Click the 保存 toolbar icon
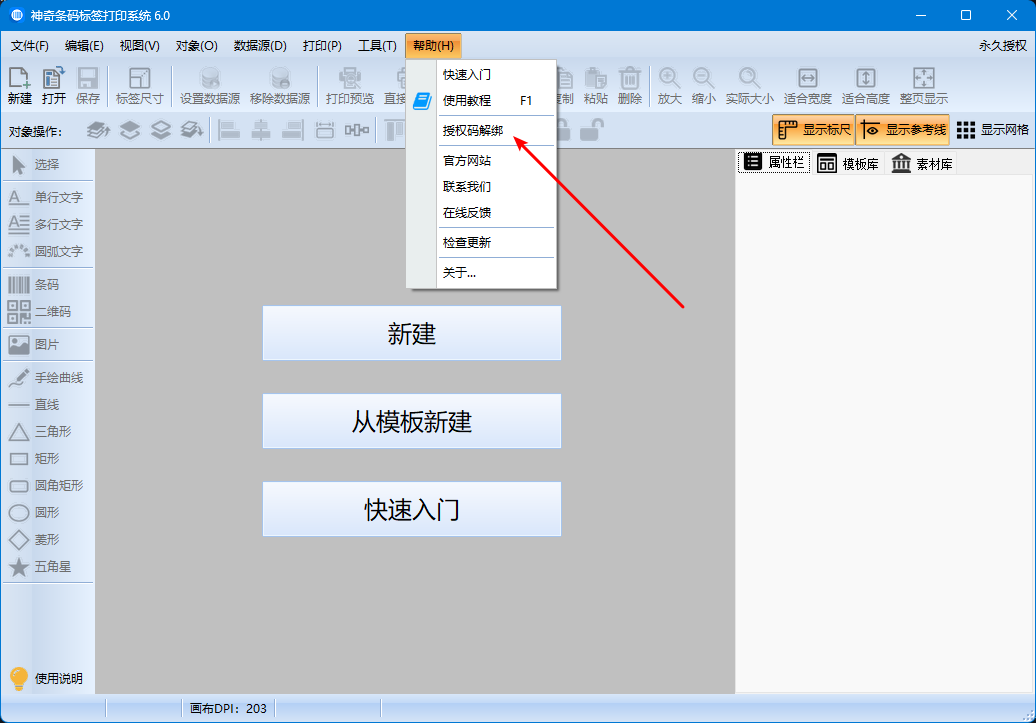This screenshot has height=723, width=1036. click(88, 86)
